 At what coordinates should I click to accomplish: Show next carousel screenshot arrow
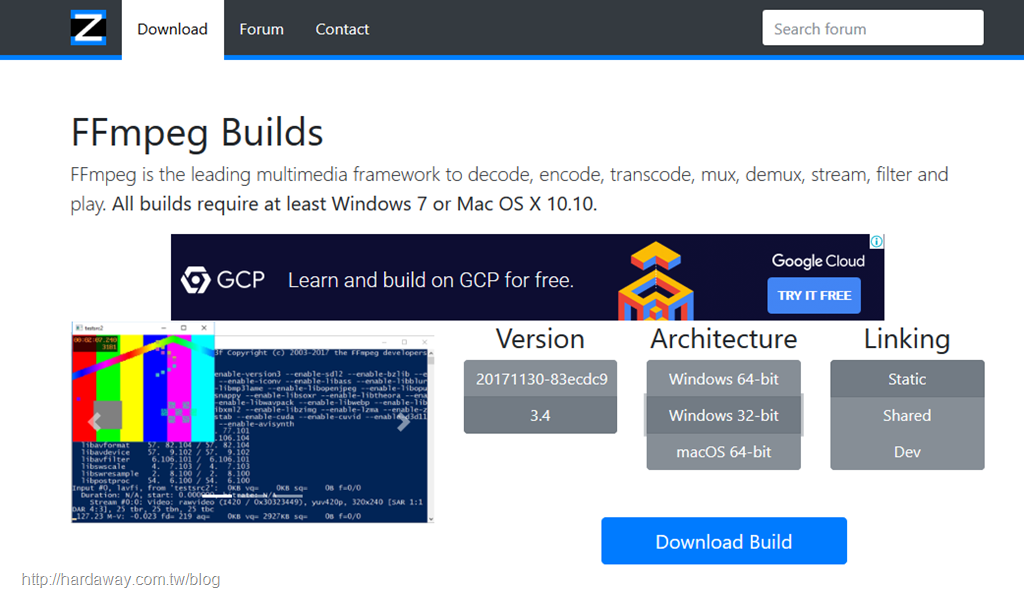pyautogui.click(x=404, y=422)
